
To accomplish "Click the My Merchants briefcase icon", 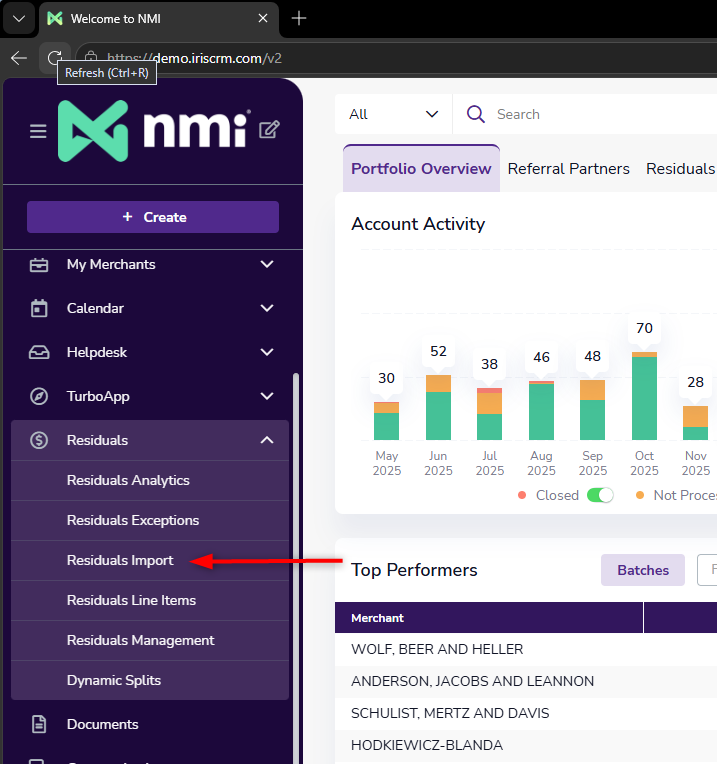I will tap(39, 265).
